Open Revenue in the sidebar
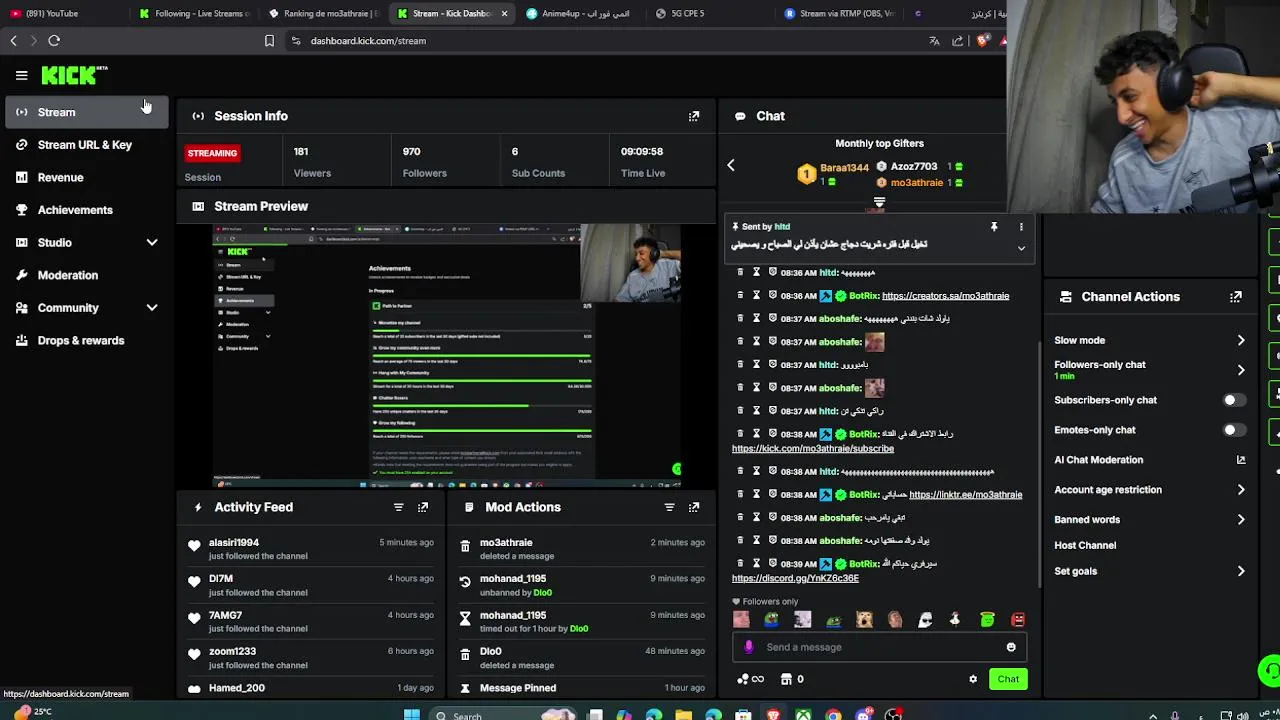The image size is (1280, 720). [x=86, y=177]
